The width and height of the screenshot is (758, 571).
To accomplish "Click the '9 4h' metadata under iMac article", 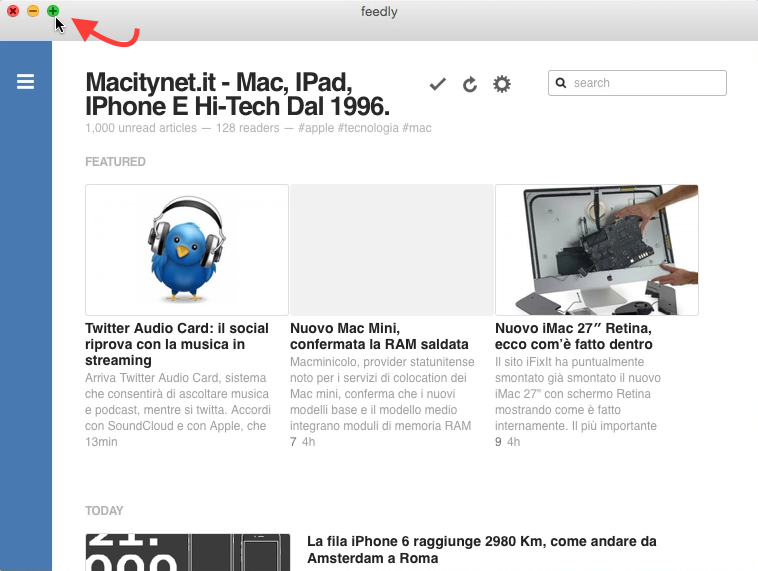I will [508, 442].
